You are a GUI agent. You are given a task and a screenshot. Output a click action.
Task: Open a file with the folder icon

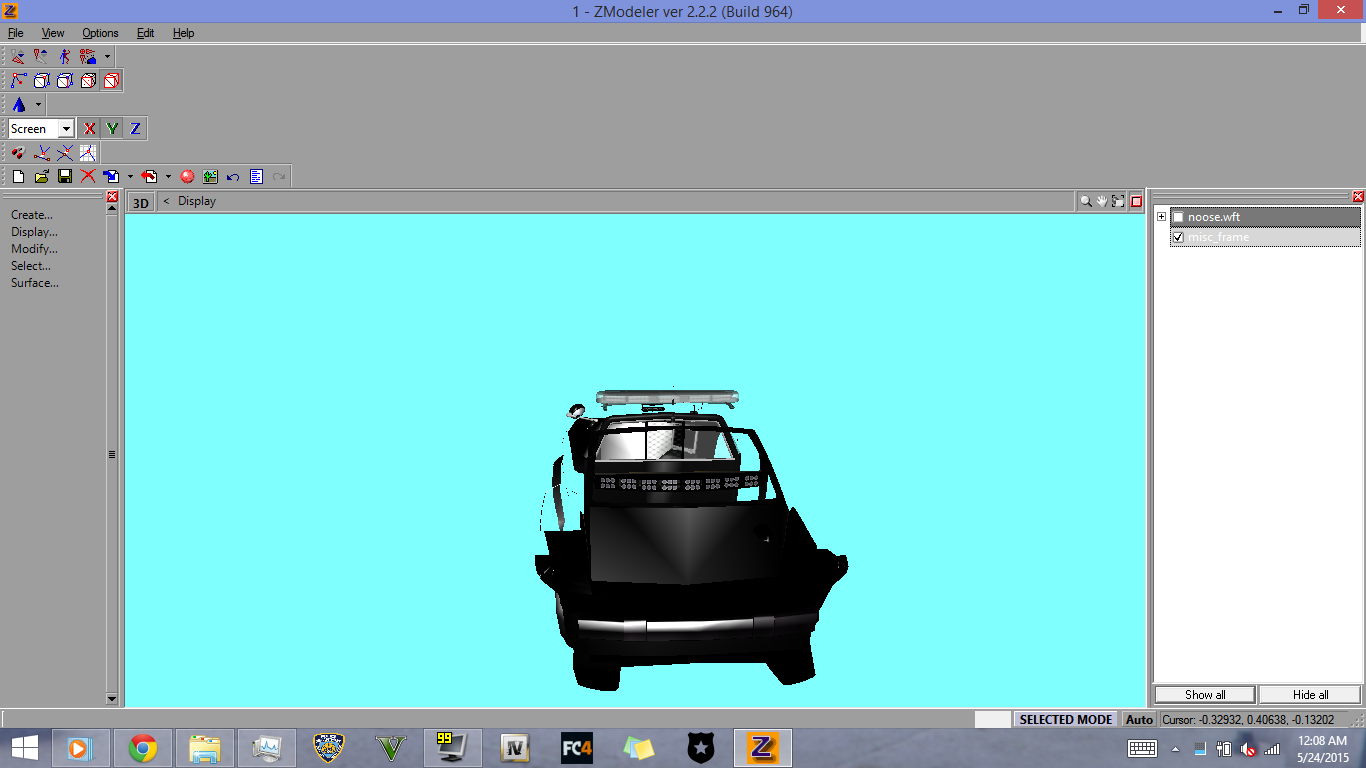point(42,177)
